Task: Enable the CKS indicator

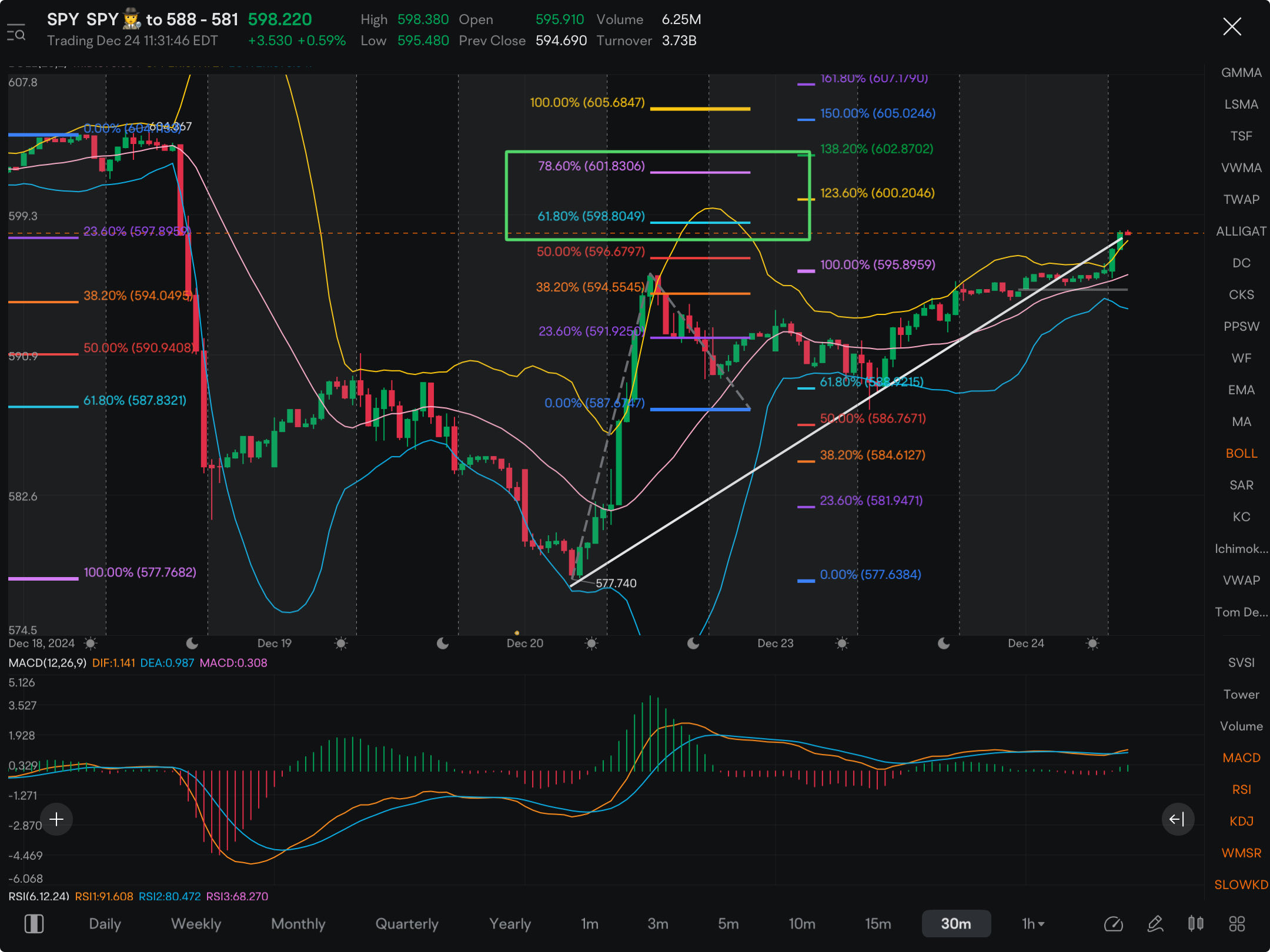Action: click(1241, 294)
